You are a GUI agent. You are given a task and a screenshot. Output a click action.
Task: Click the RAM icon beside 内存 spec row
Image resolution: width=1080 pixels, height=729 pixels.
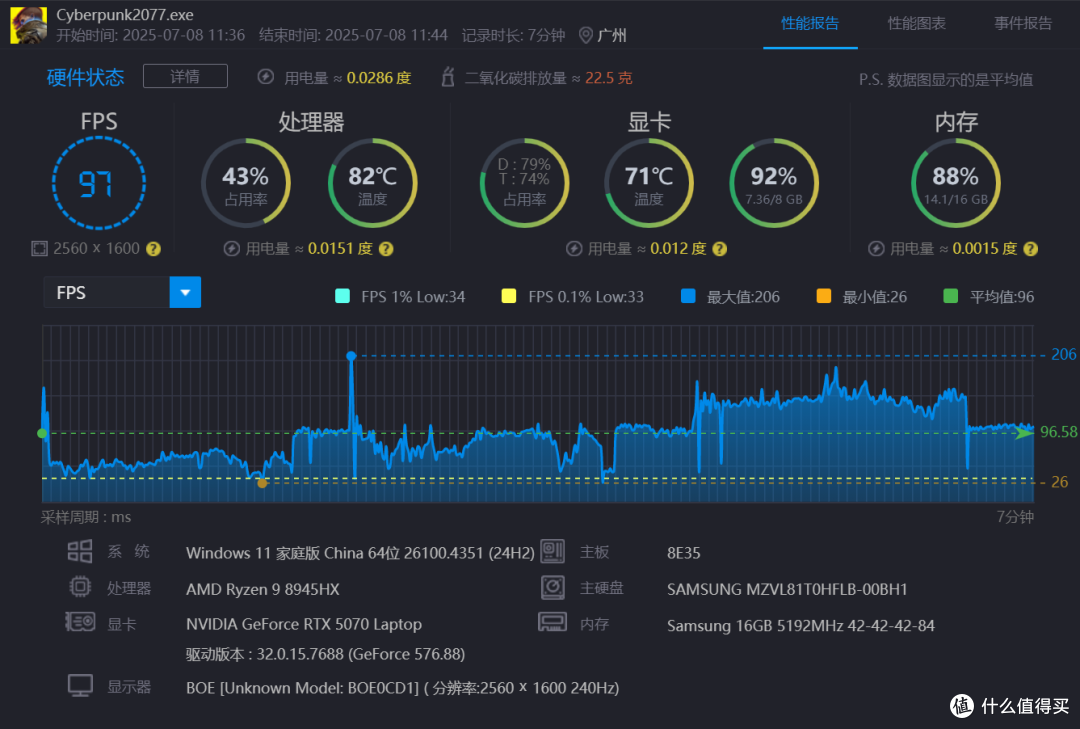click(x=552, y=622)
